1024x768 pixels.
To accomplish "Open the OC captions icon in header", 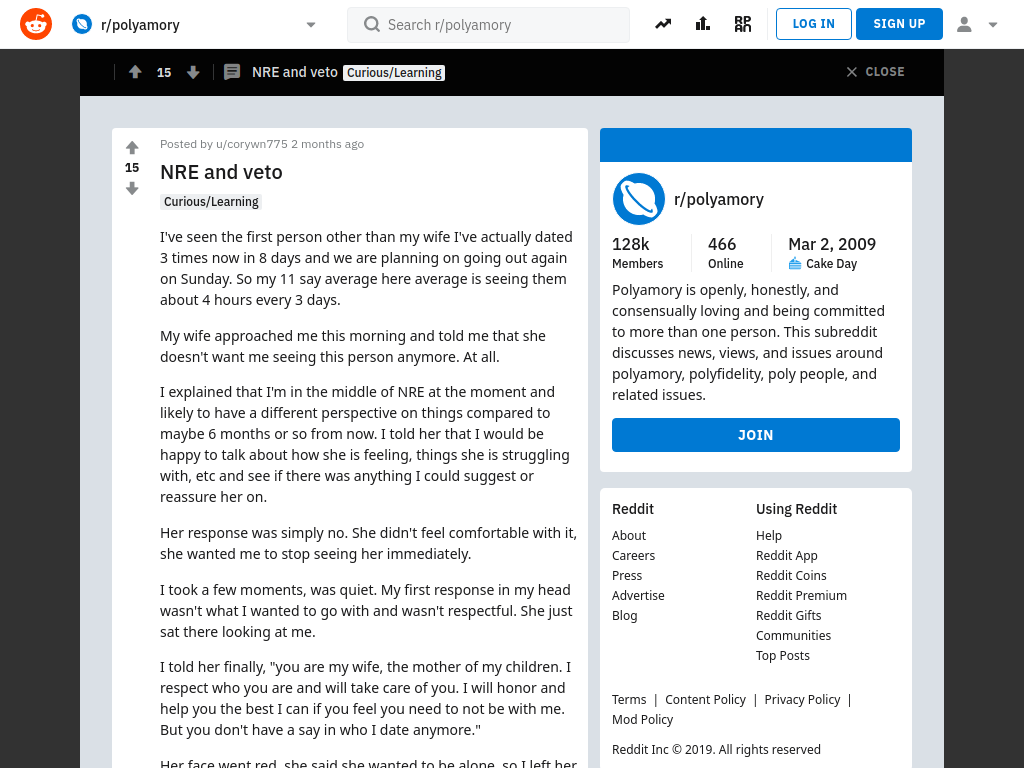I will click(743, 24).
